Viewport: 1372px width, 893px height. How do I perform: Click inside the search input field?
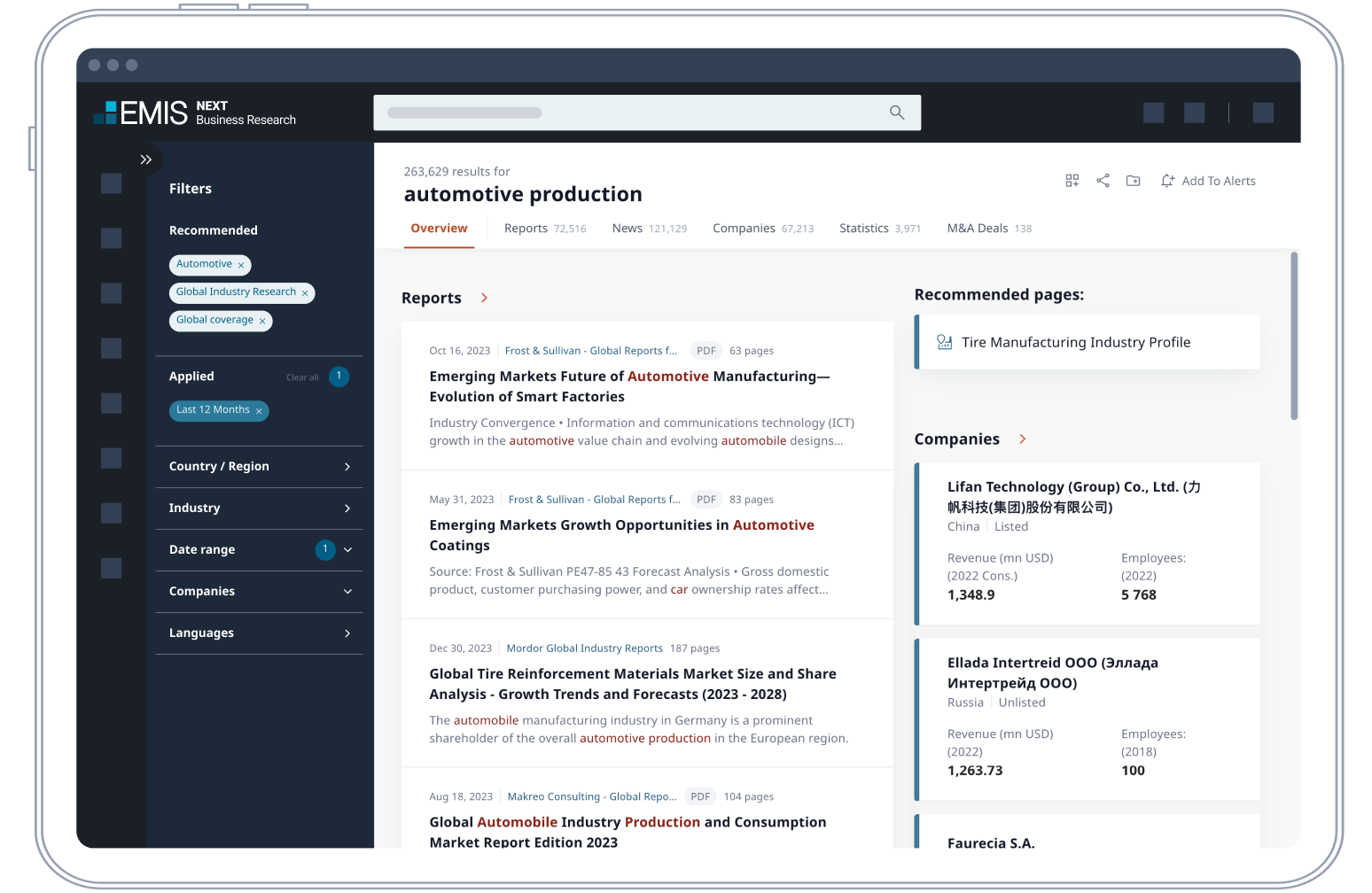pyautogui.click(x=620, y=113)
